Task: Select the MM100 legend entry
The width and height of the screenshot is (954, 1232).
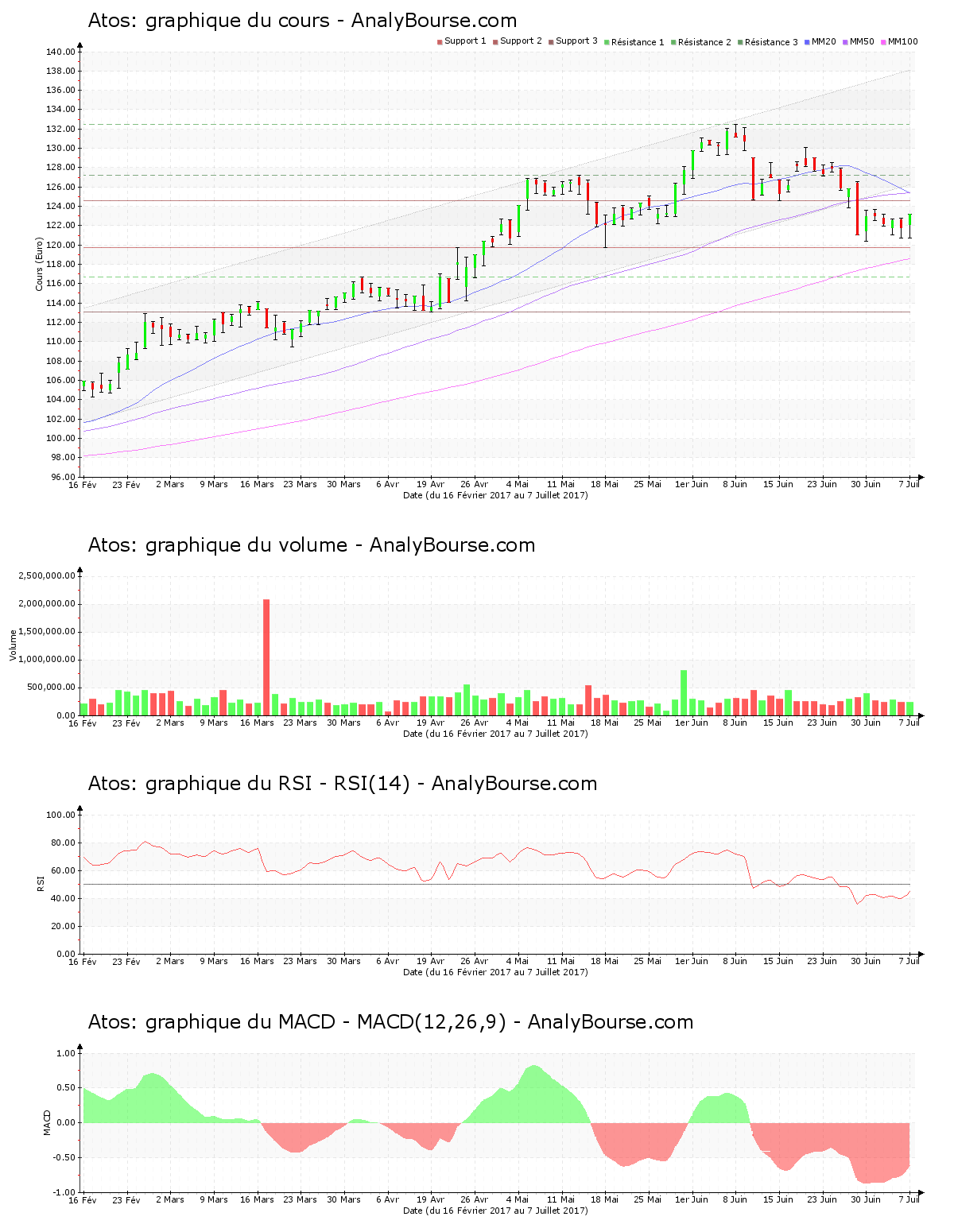Action: (899, 41)
